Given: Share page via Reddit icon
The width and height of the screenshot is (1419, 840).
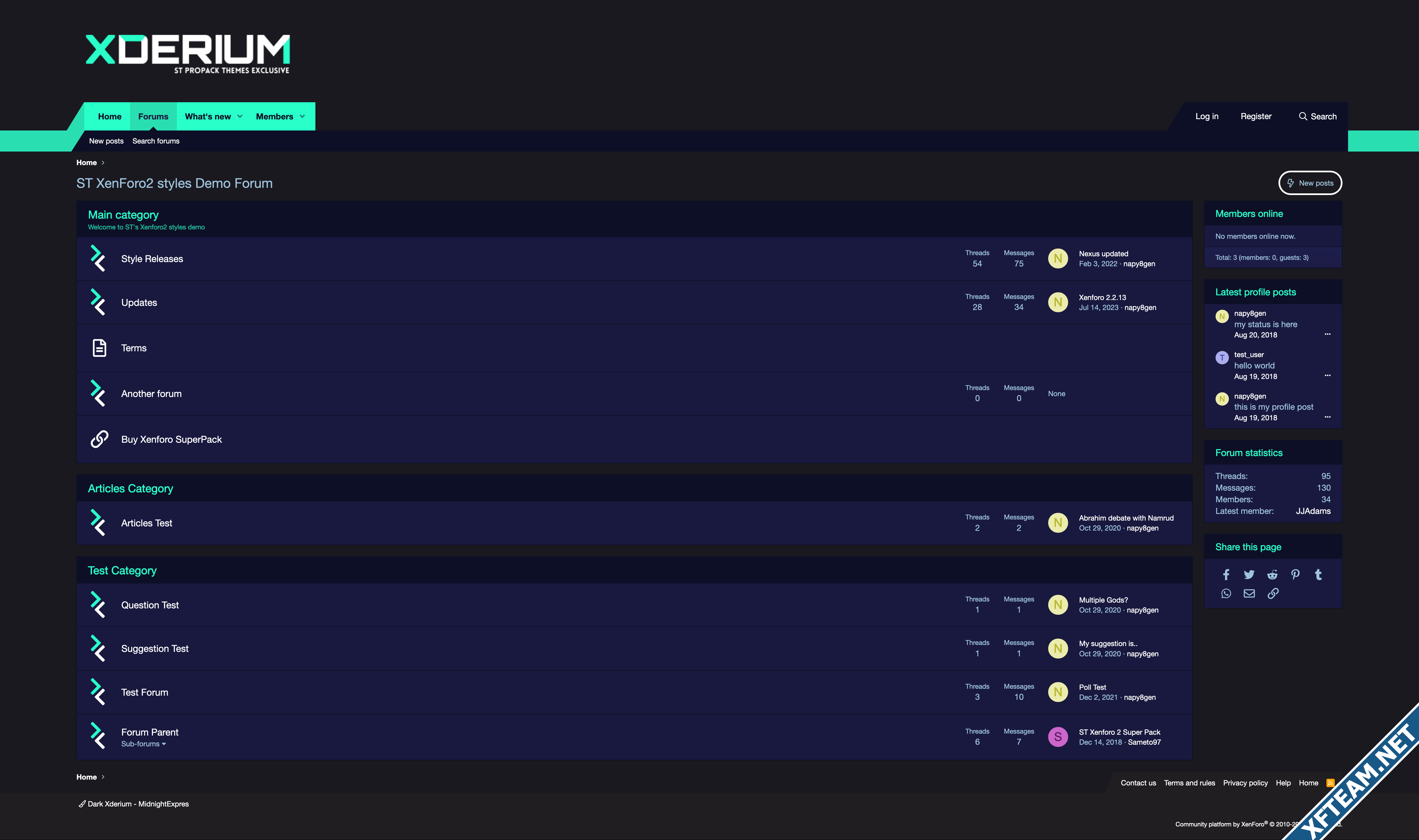Looking at the screenshot, I should (1272, 575).
